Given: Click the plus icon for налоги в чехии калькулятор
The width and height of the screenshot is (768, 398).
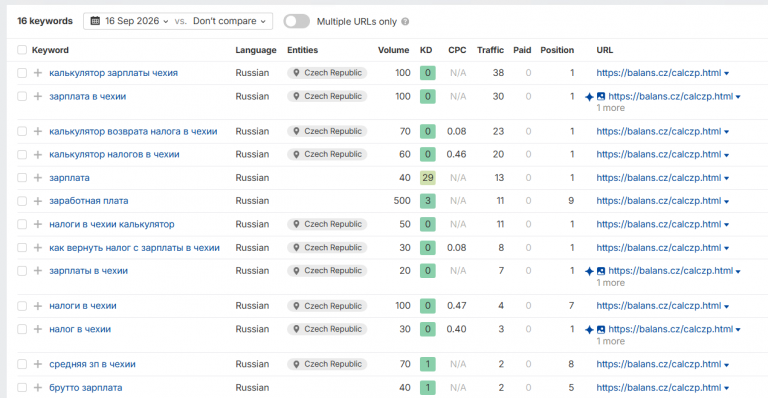Looking at the screenshot, I should tap(38, 224).
